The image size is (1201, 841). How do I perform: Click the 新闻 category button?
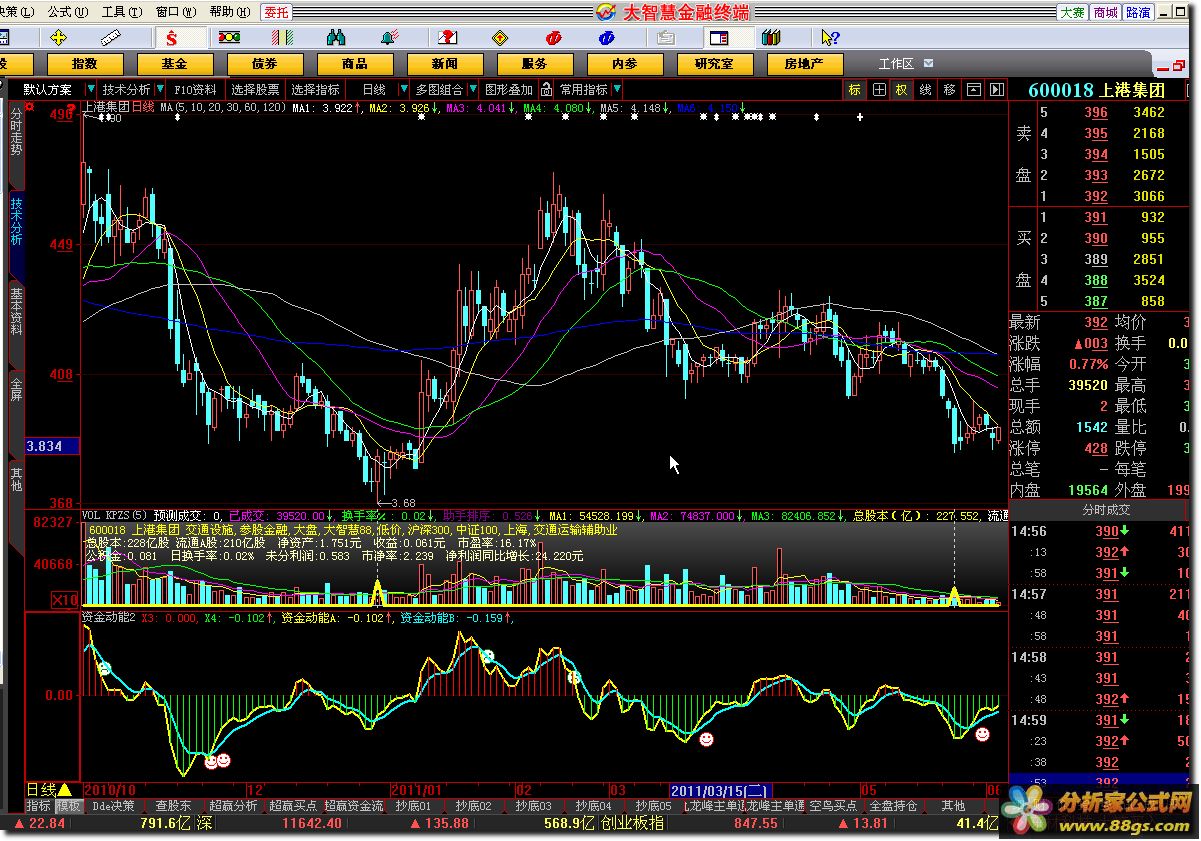tap(445, 63)
